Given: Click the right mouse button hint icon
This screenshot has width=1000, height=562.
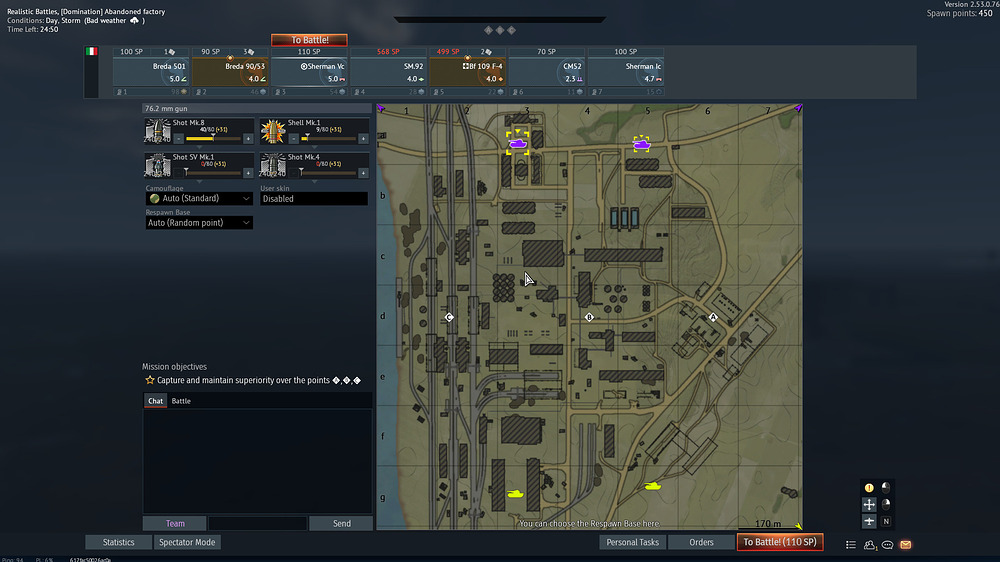Looking at the screenshot, I should pyautogui.click(x=886, y=505).
